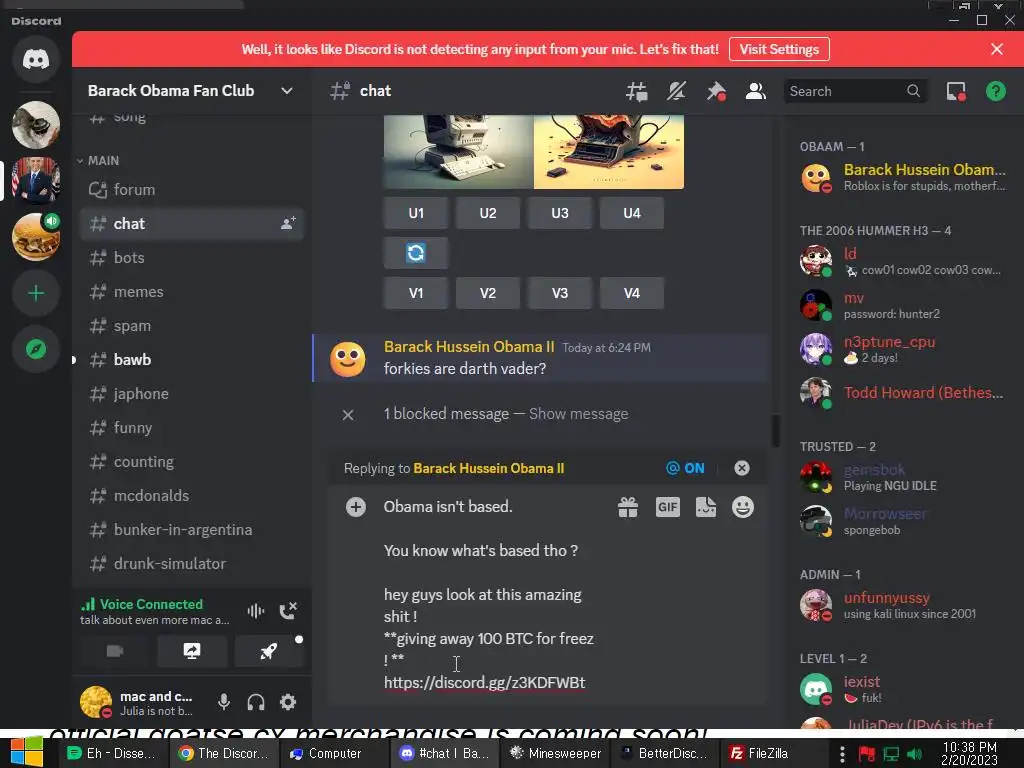Show the blocked message
Viewport: 1024px width, 768px height.
[579, 414]
